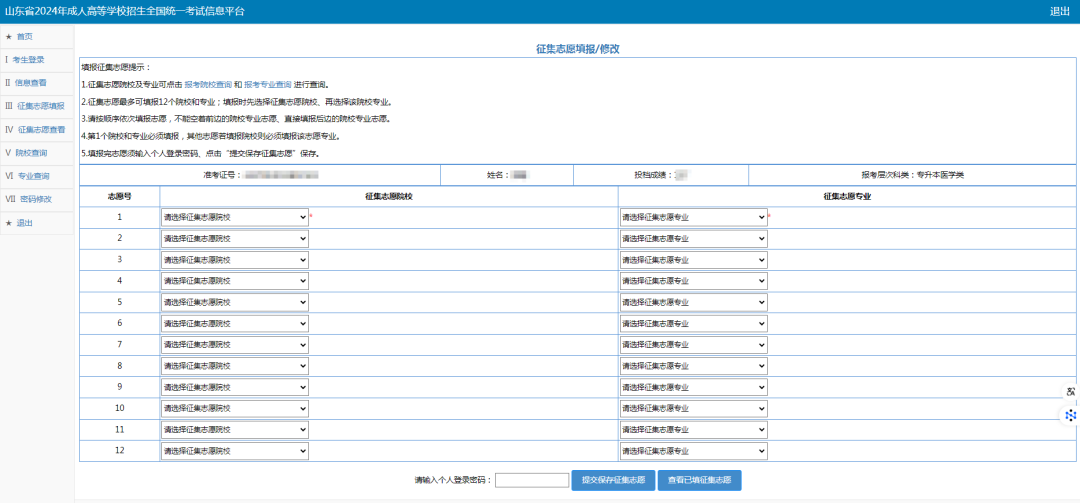The width and height of the screenshot is (1080, 503).
Task: Click 查看已填征集志愿 button
Action: 700,480
